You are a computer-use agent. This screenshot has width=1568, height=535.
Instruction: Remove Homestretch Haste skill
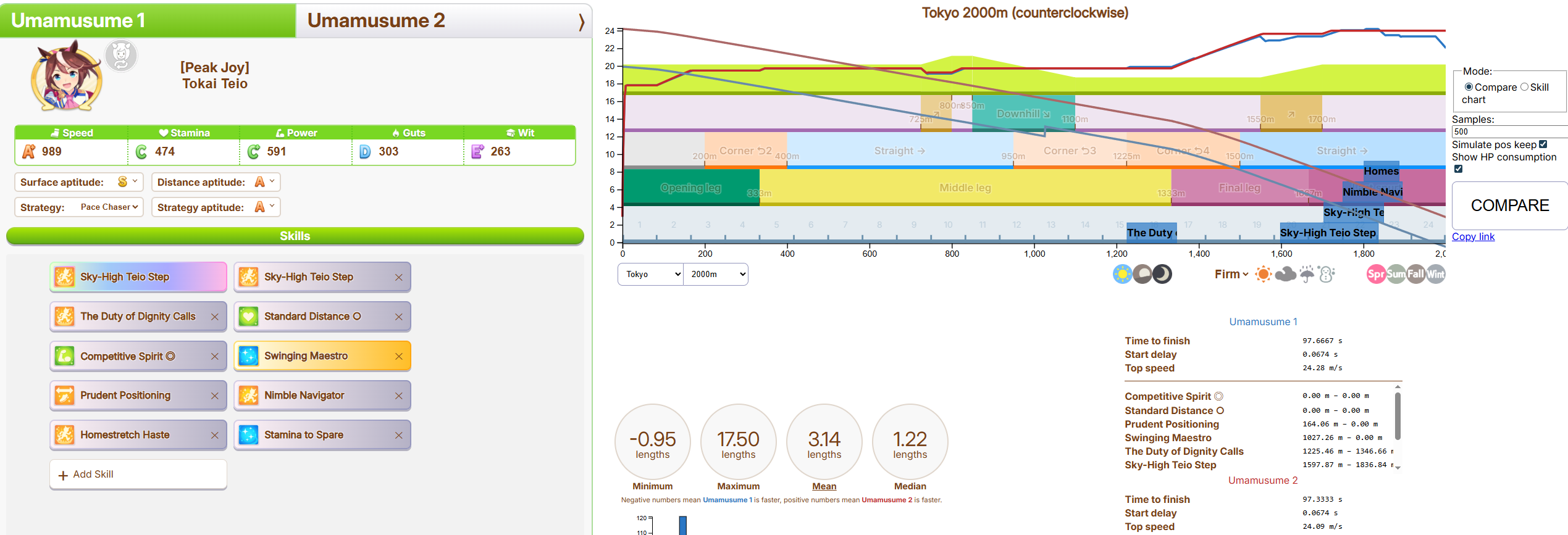tap(215, 436)
